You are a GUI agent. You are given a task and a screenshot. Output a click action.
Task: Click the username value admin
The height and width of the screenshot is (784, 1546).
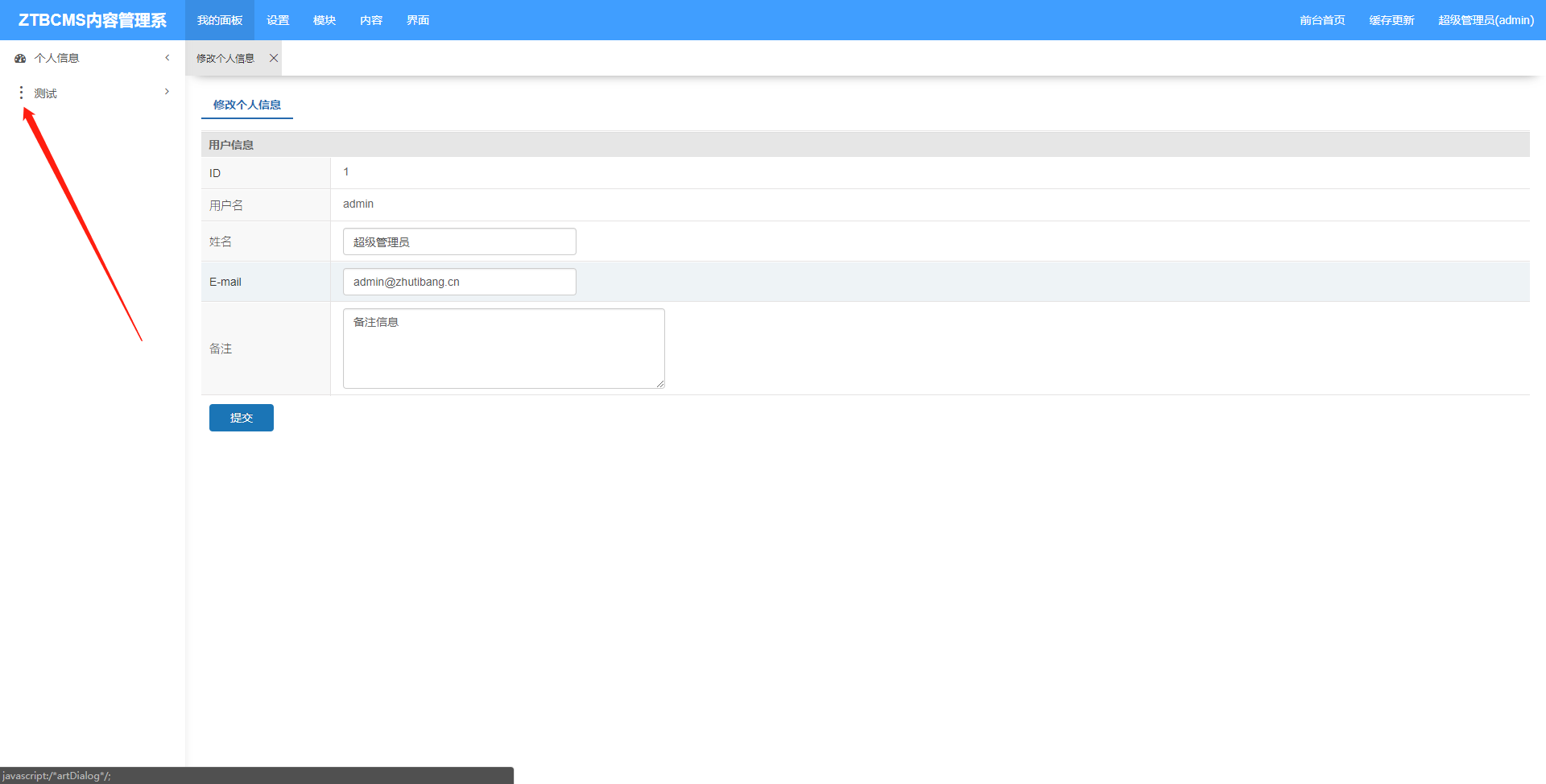358,204
